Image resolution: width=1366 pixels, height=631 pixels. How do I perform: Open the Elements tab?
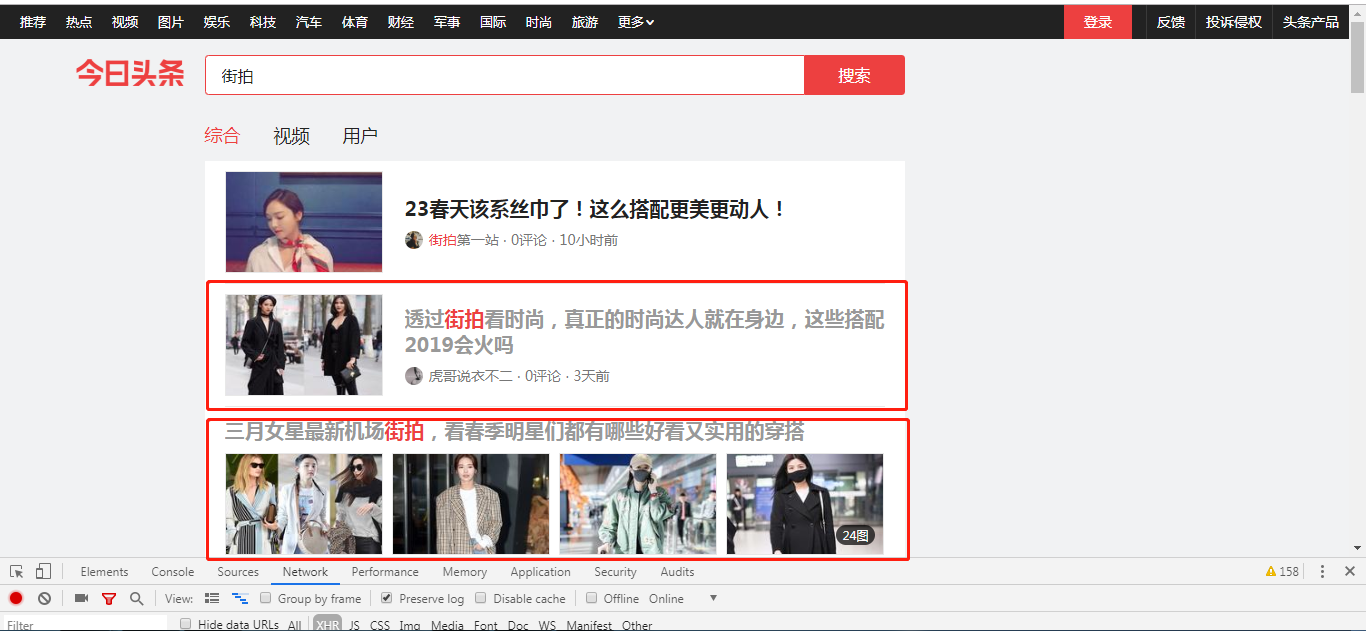pyautogui.click(x=105, y=572)
